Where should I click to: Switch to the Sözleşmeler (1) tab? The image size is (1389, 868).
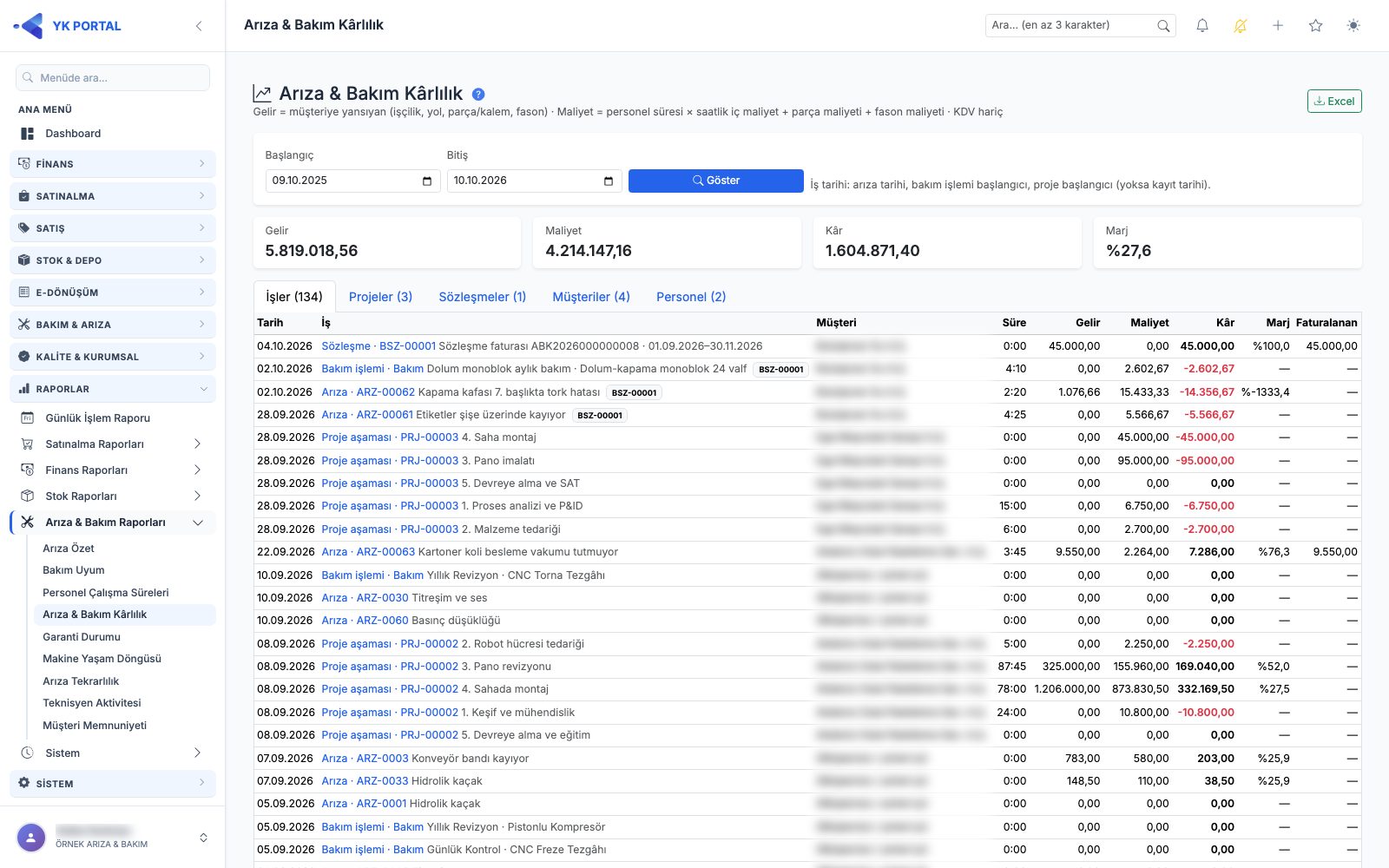(482, 297)
